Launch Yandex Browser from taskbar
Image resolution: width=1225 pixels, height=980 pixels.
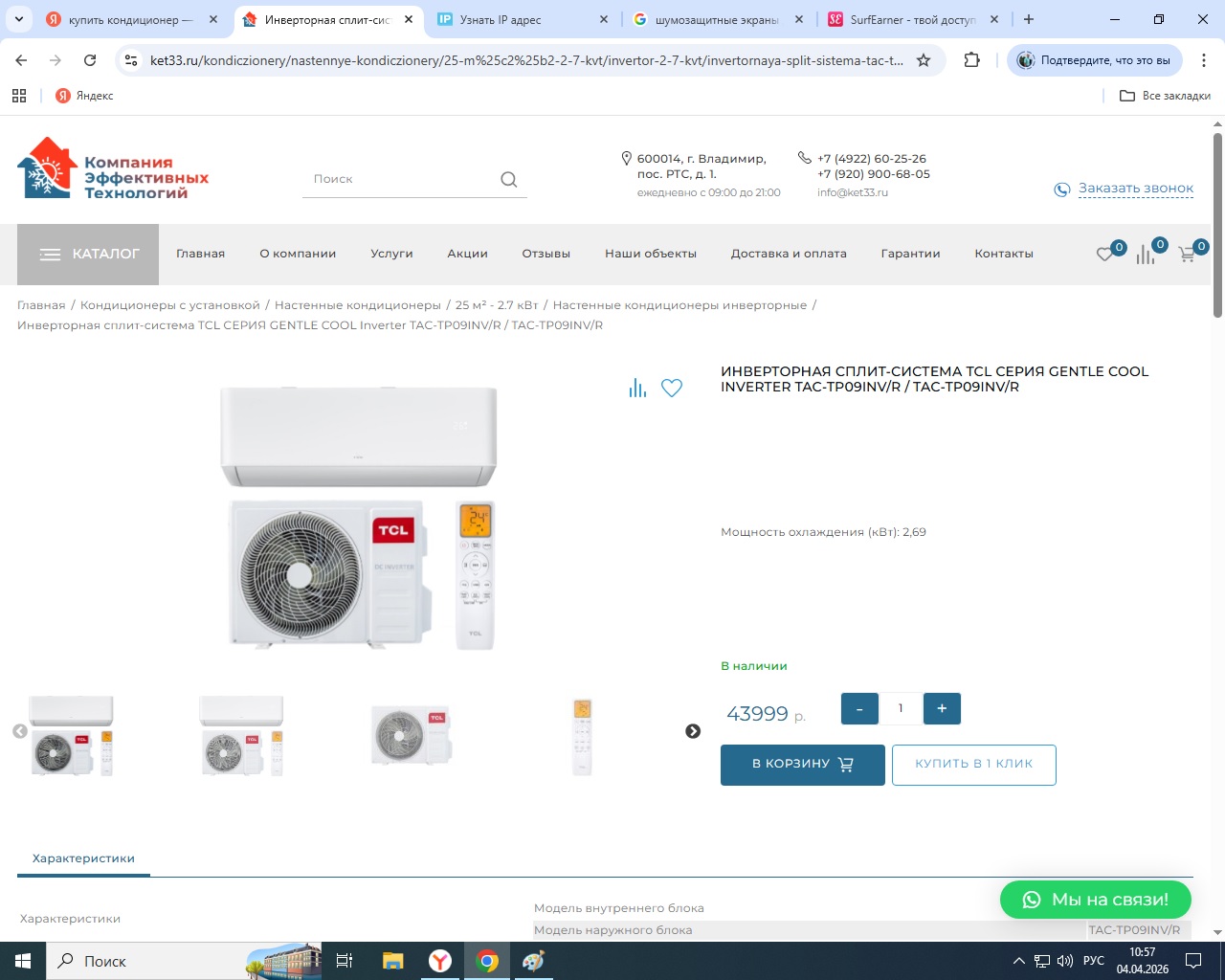coord(440,961)
